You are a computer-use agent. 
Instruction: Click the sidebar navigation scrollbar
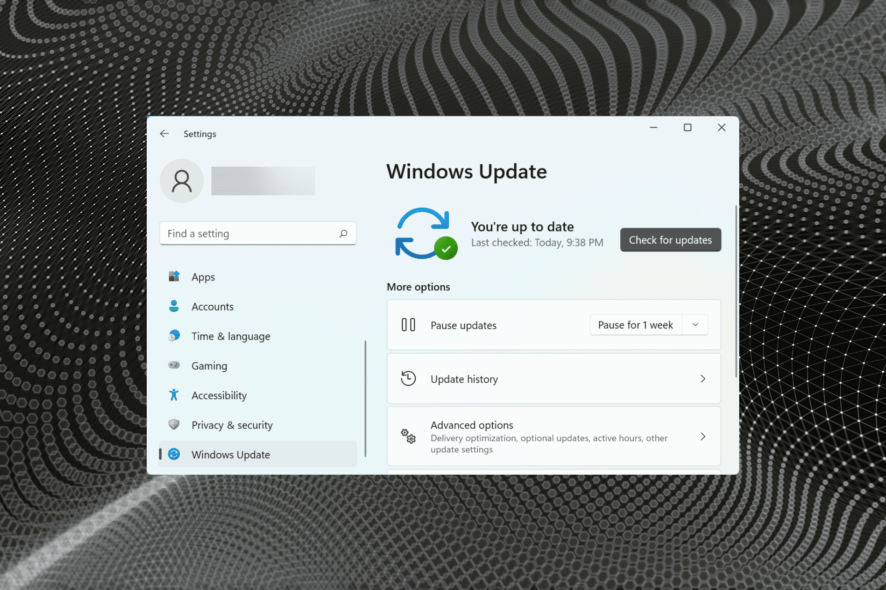point(366,398)
